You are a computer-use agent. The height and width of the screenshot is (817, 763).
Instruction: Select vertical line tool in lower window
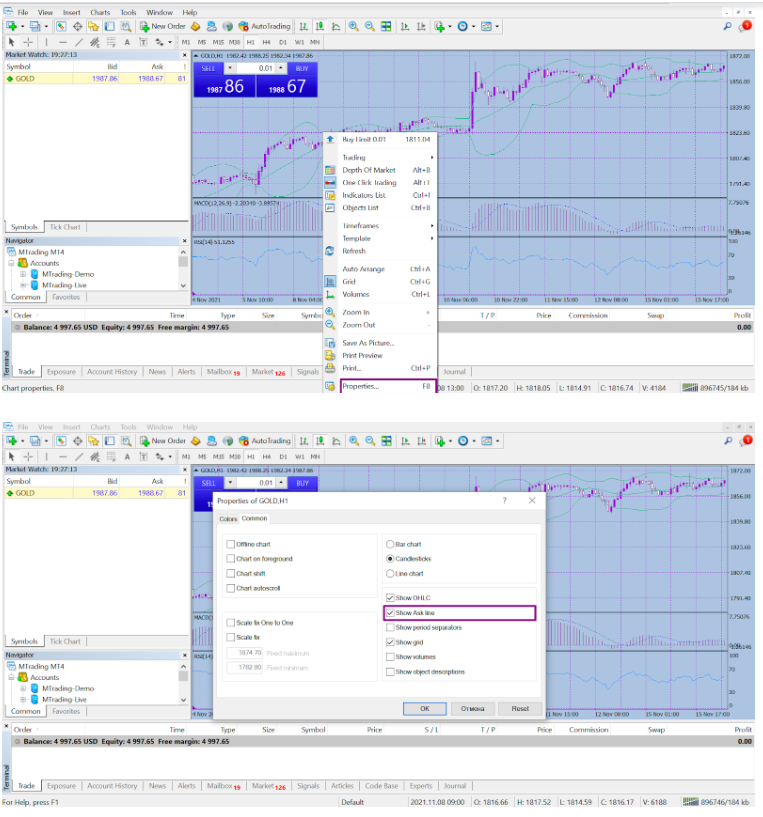(x=46, y=456)
